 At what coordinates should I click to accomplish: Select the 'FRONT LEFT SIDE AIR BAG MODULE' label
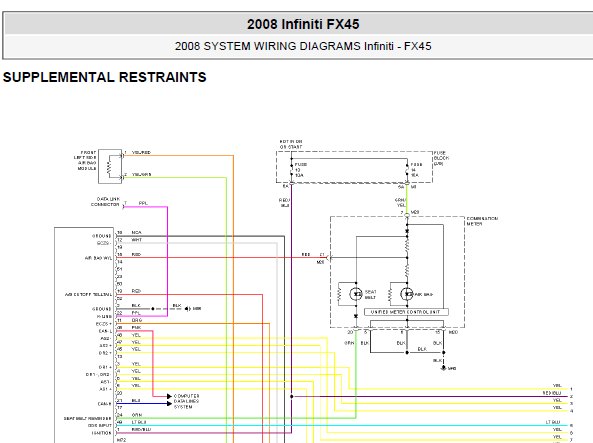coord(85,160)
